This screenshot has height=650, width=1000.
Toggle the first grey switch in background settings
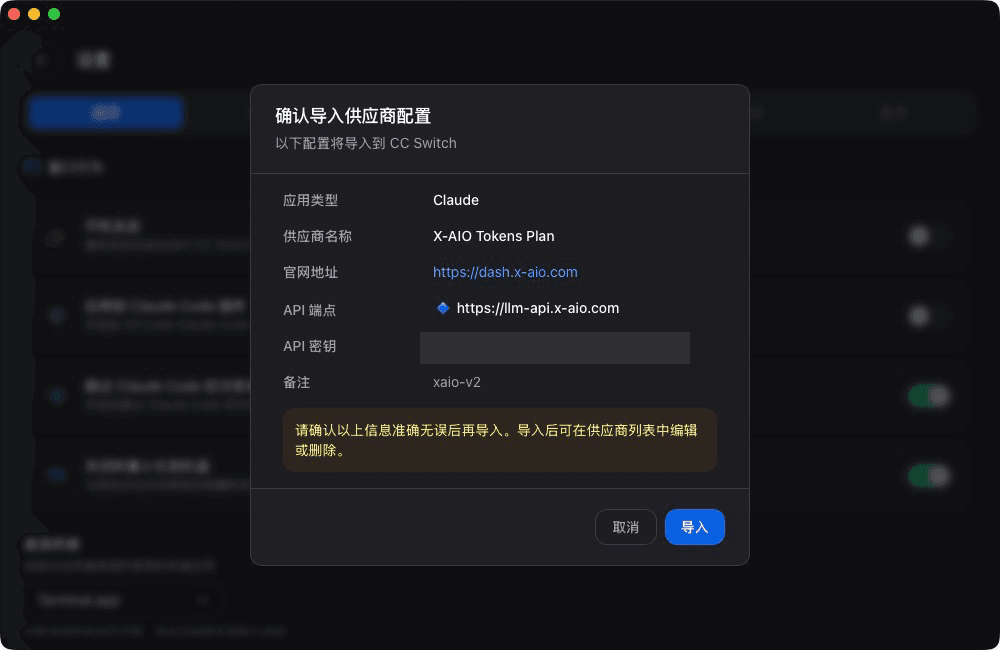929,236
